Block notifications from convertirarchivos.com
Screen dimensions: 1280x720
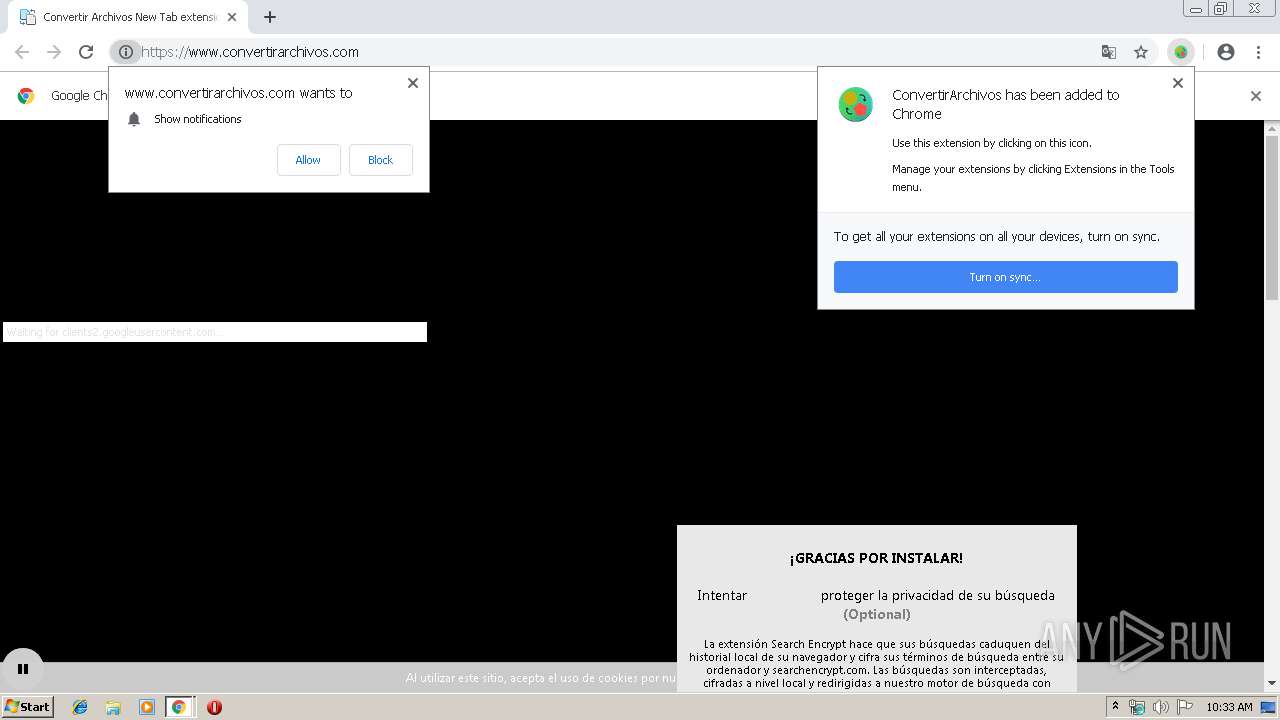(x=380, y=160)
